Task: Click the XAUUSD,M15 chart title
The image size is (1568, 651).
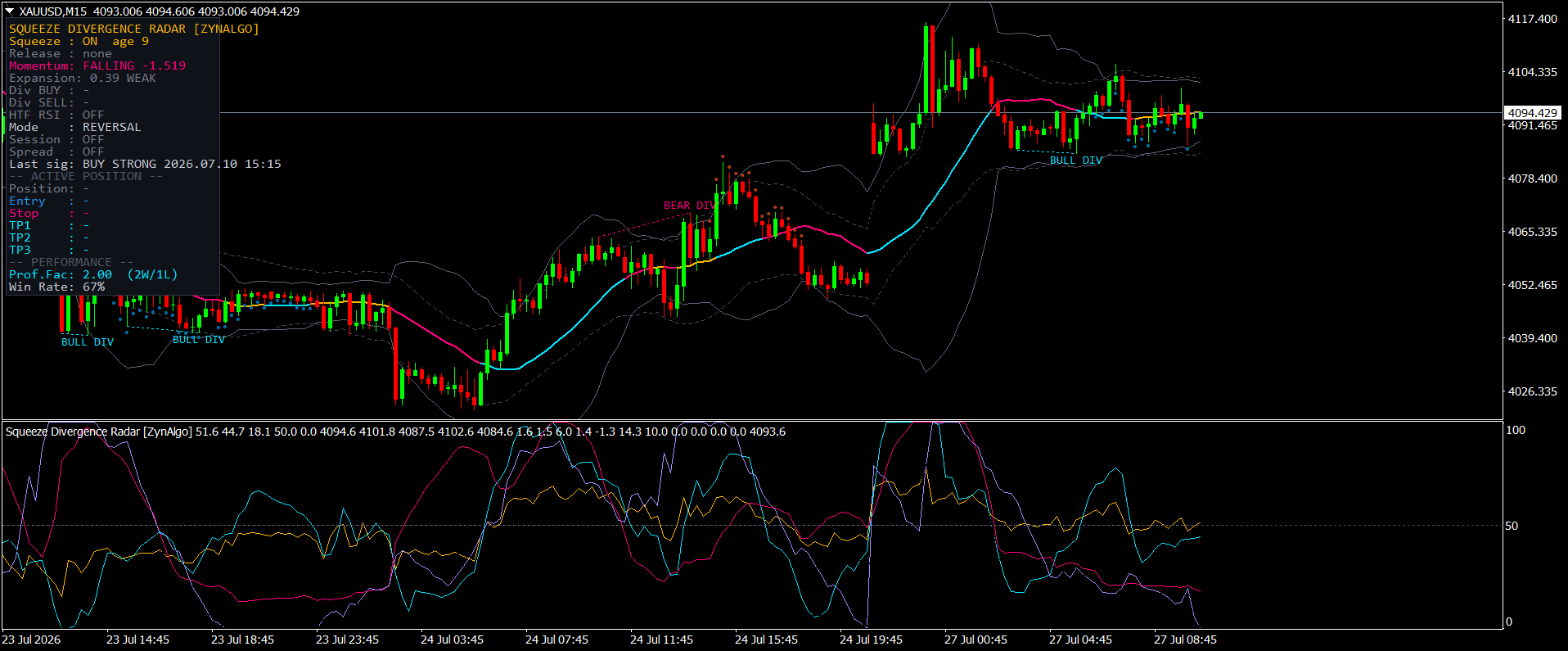Action: click(53, 11)
